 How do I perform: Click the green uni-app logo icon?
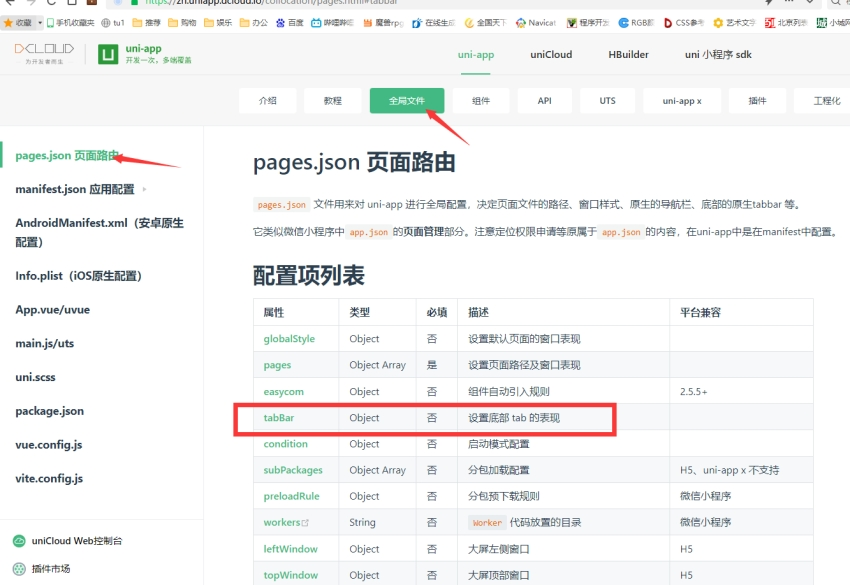108,54
